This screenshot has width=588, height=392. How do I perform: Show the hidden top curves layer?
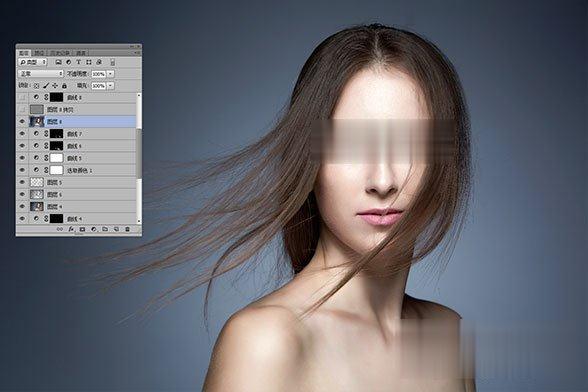click(x=22, y=98)
